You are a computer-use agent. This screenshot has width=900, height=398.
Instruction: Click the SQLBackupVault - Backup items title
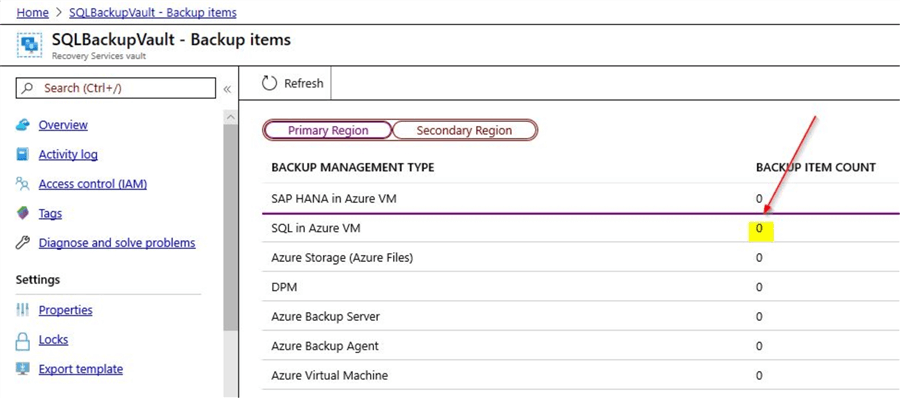click(x=171, y=40)
